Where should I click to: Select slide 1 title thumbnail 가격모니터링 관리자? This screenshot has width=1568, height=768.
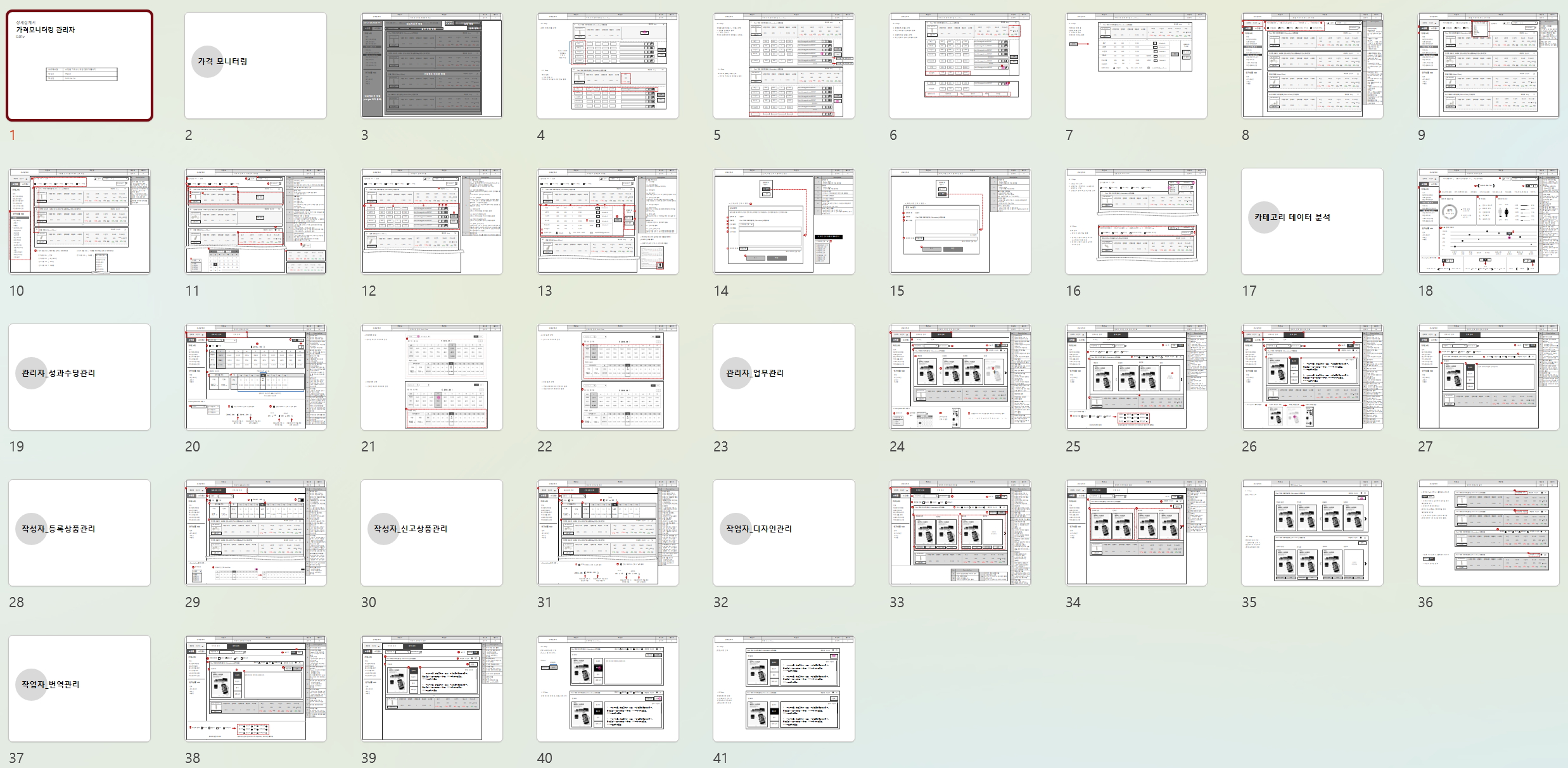(80, 65)
